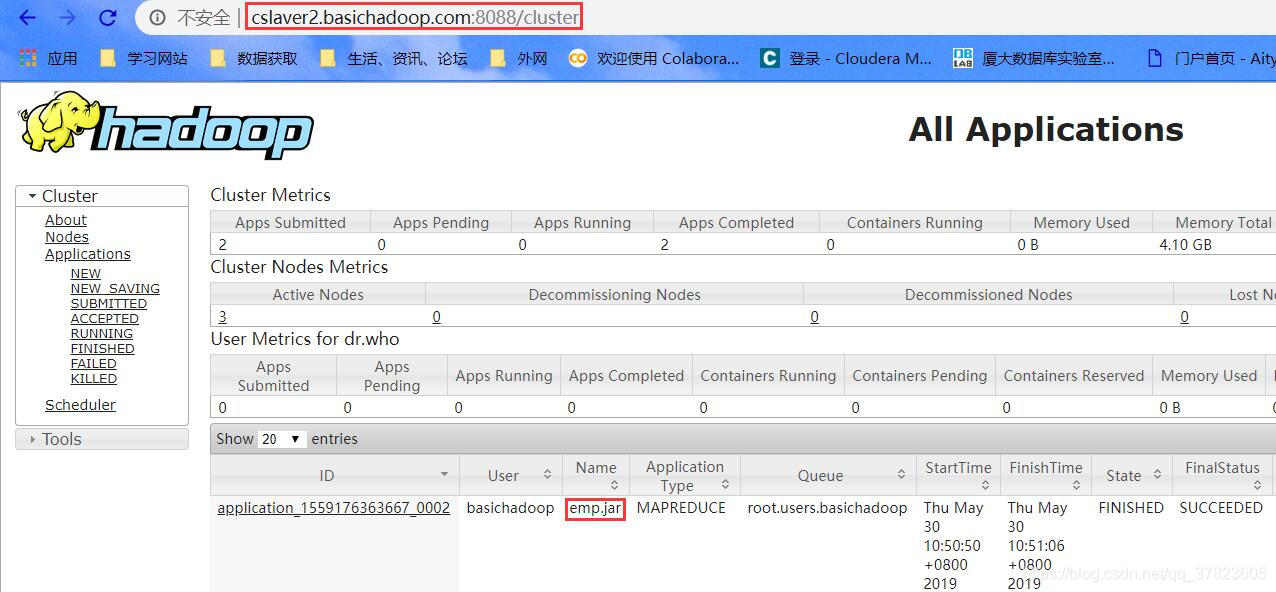Sort the table by StartTime column
The width and height of the screenshot is (1276, 592).
pos(958,475)
